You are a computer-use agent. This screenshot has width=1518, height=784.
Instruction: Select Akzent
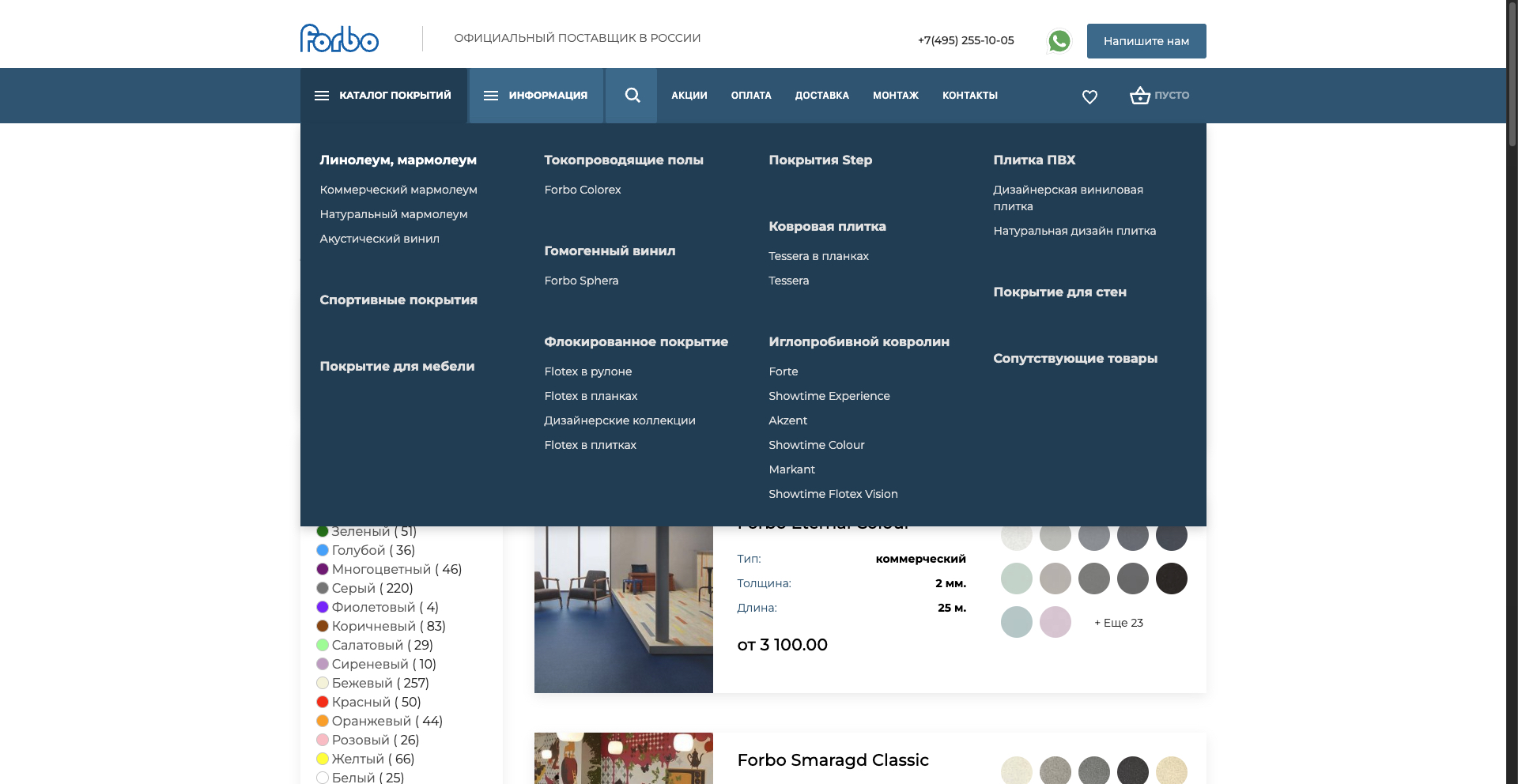(x=788, y=420)
